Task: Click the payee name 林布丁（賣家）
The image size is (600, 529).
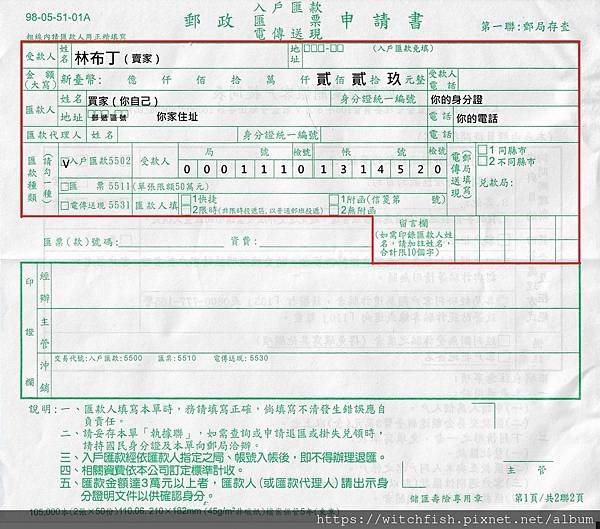Action: pyautogui.click(x=117, y=58)
